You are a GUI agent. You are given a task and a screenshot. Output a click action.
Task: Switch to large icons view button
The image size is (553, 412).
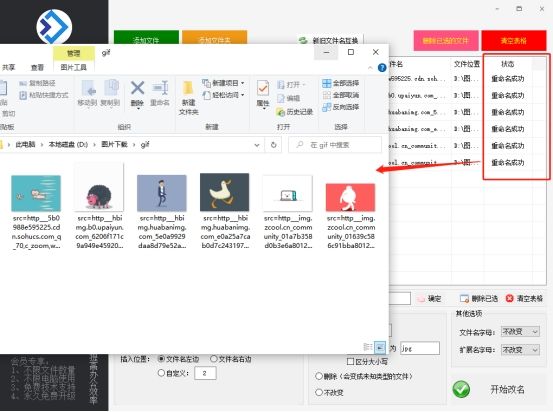379,347
